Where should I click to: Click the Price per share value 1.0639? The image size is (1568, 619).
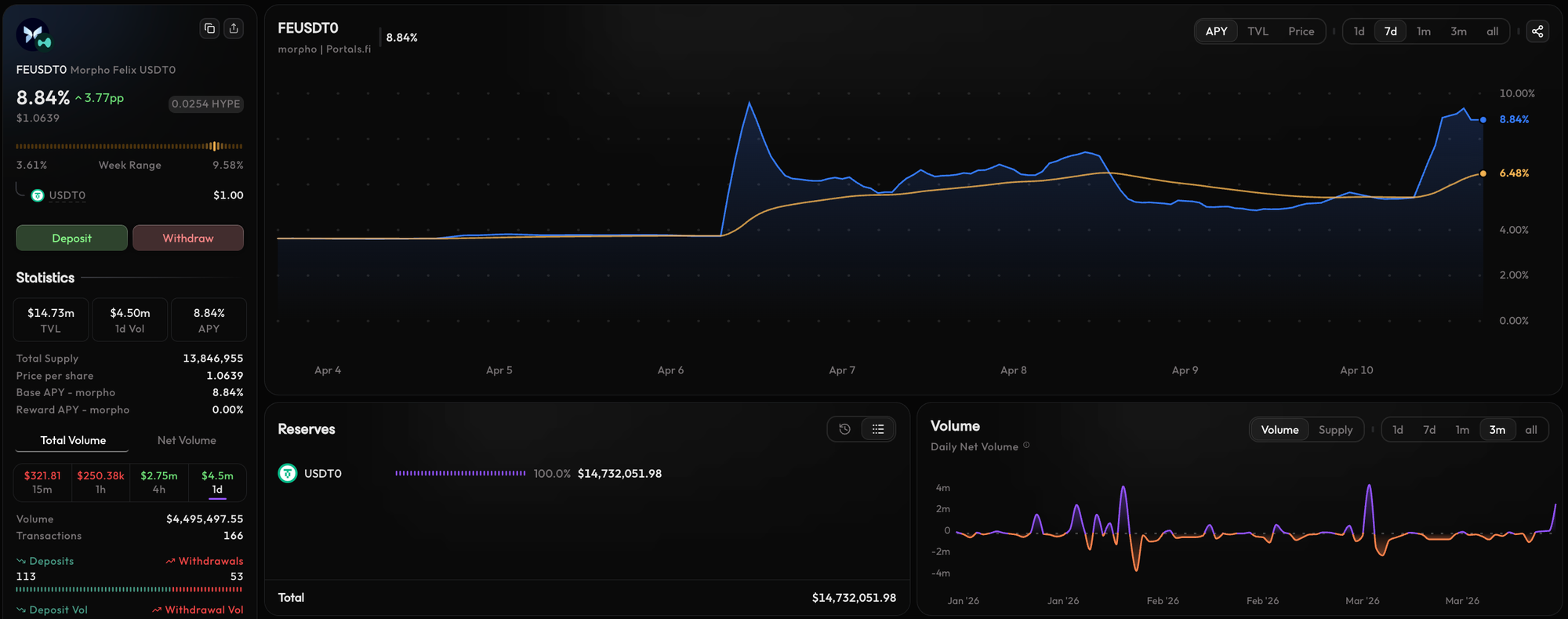(225, 376)
